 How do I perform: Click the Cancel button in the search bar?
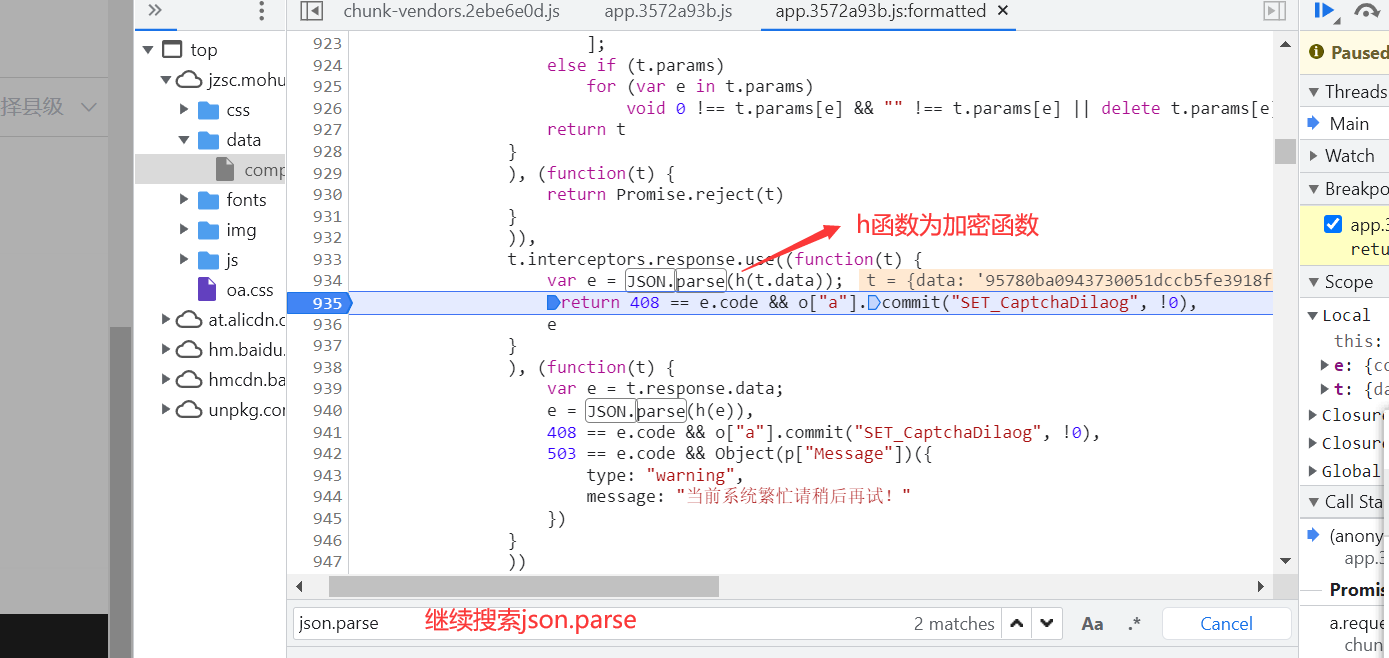pos(1226,623)
